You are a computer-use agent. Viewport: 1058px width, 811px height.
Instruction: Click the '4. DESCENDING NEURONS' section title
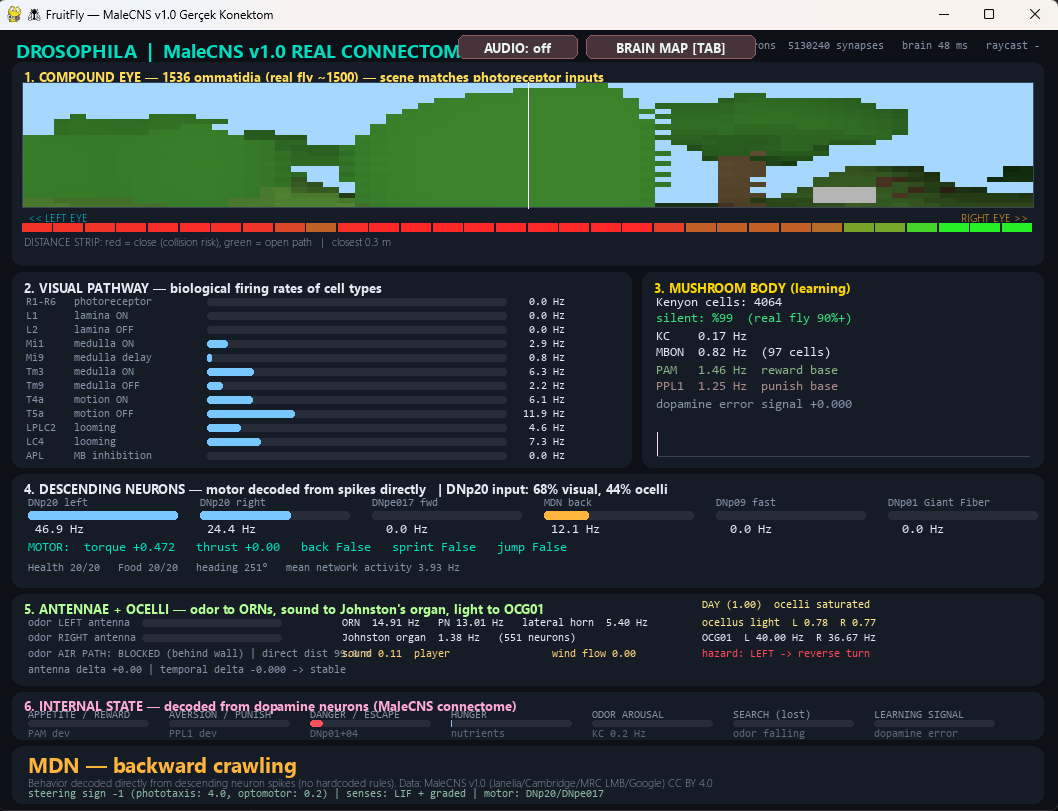pos(105,489)
